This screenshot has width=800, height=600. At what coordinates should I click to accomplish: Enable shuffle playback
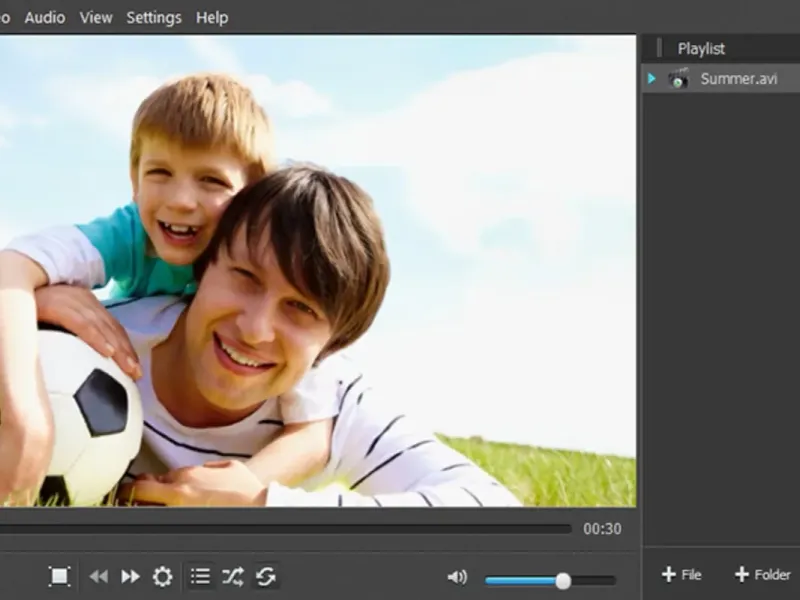point(233,576)
